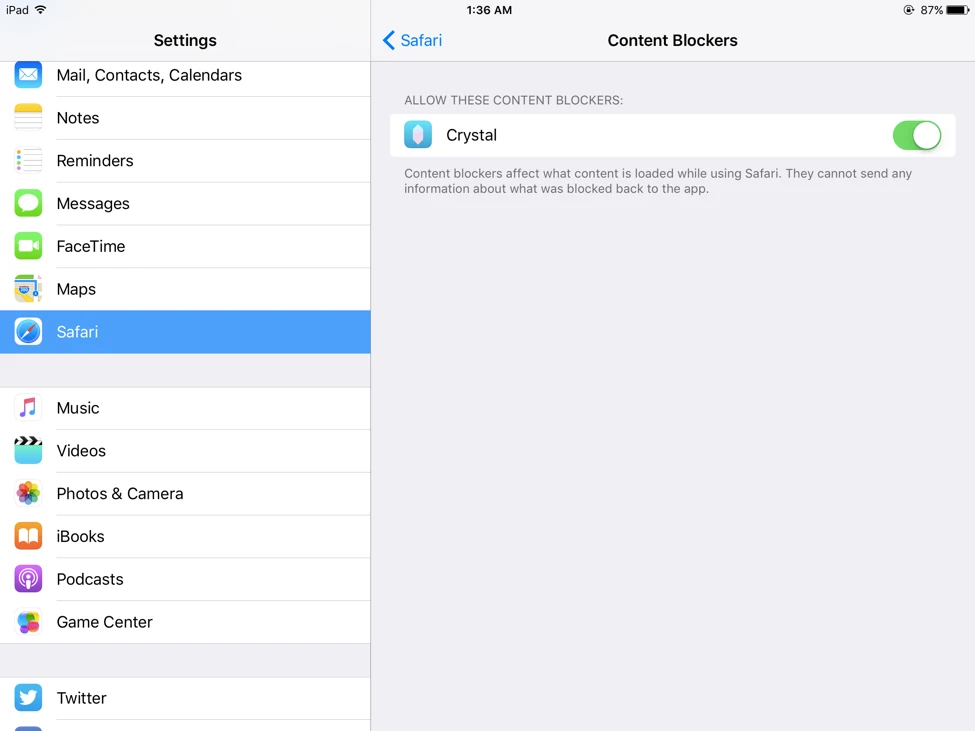
Task: Click the Podcasts icon
Action: click(27, 579)
